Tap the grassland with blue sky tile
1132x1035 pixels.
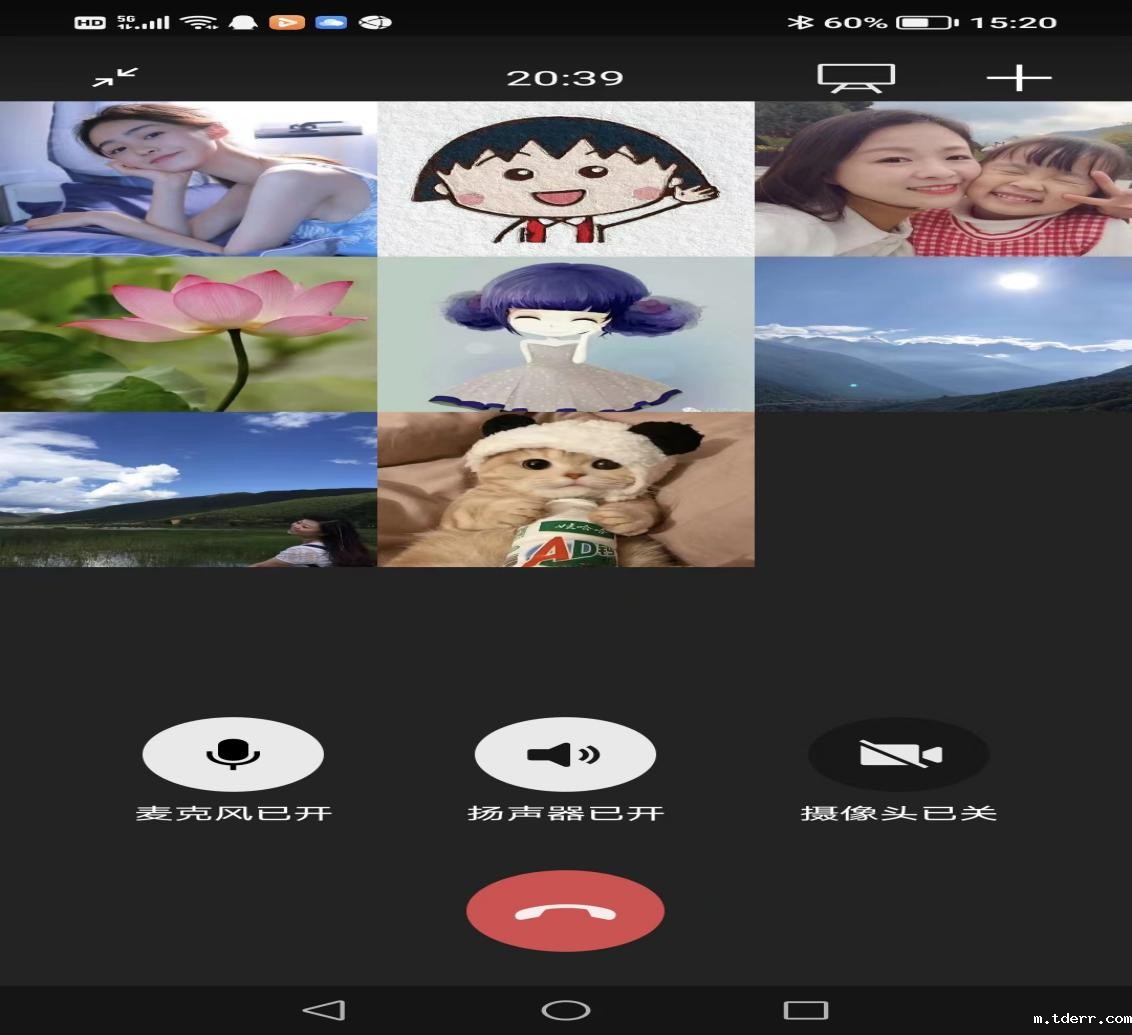coord(188,490)
